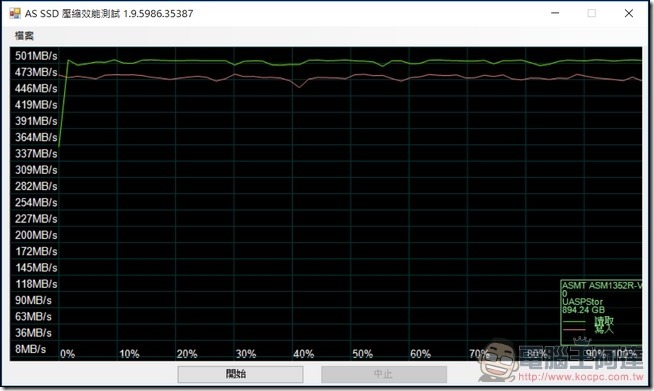Screen dimensions: 654x391
Task: Minimize the AS SSD window
Action: 555,13
